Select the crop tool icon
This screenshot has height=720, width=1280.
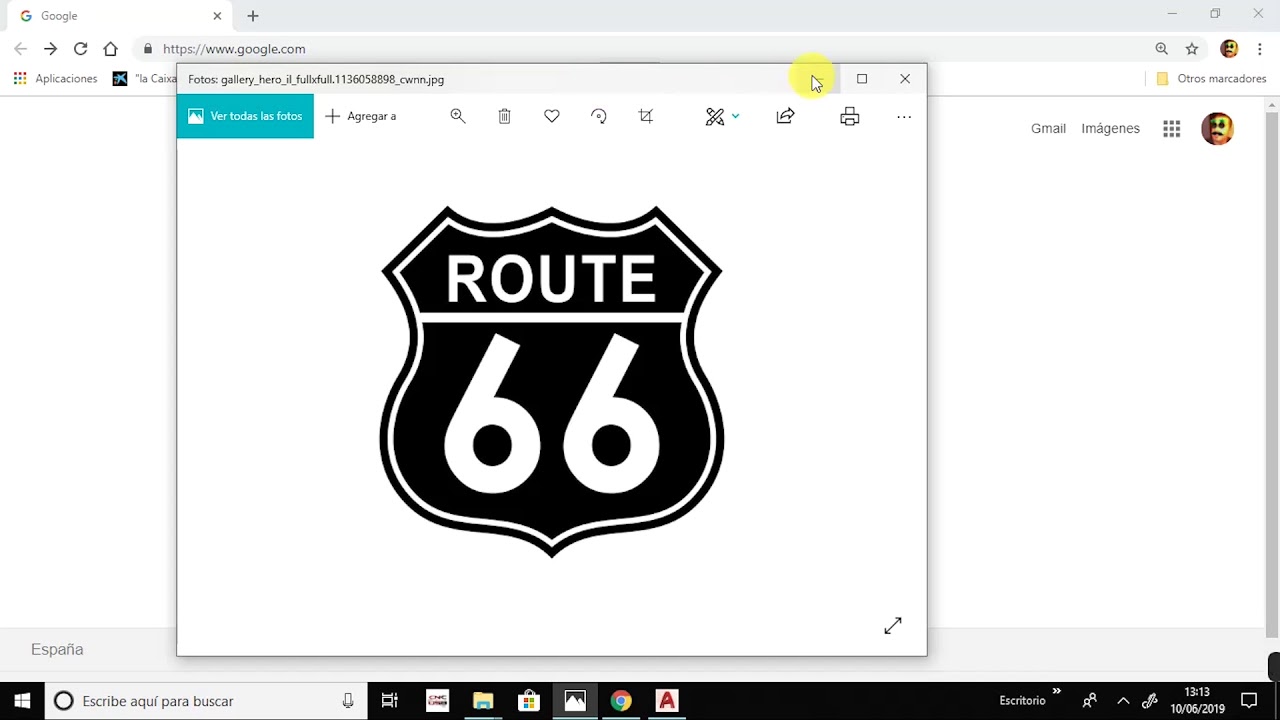[646, 116]
